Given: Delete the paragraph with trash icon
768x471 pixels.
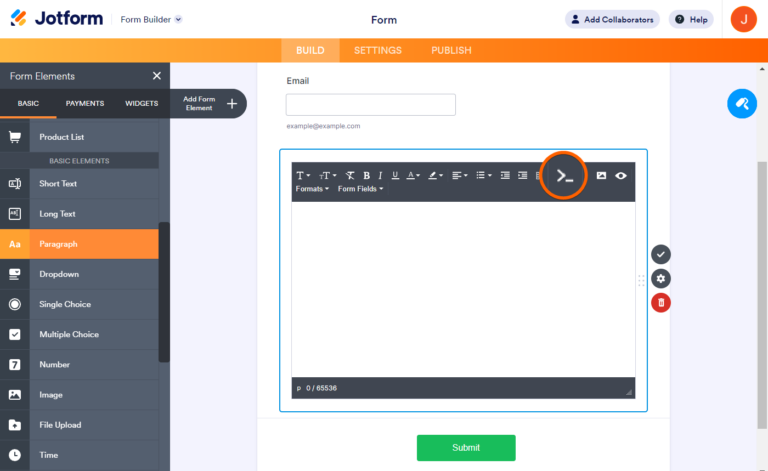Looking at the screenshot, I should coord(661,303).
